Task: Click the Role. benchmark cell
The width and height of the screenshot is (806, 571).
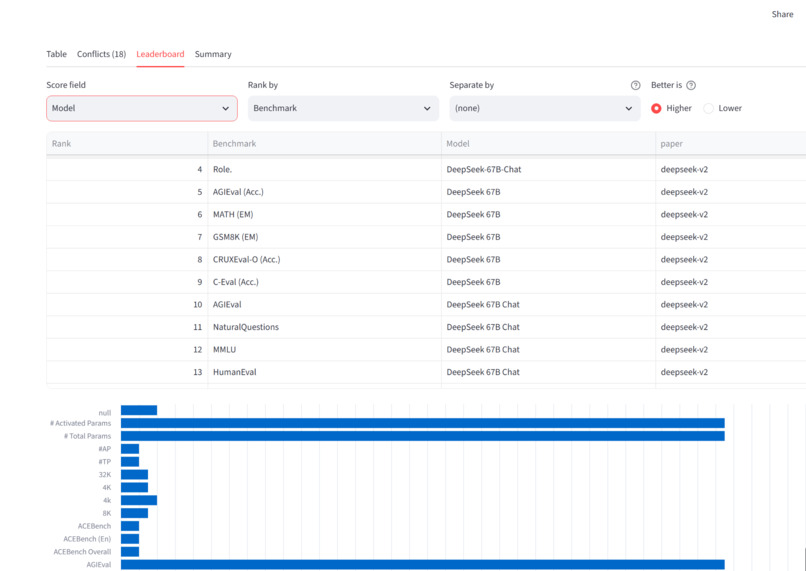Action: [x=324, y=169]
